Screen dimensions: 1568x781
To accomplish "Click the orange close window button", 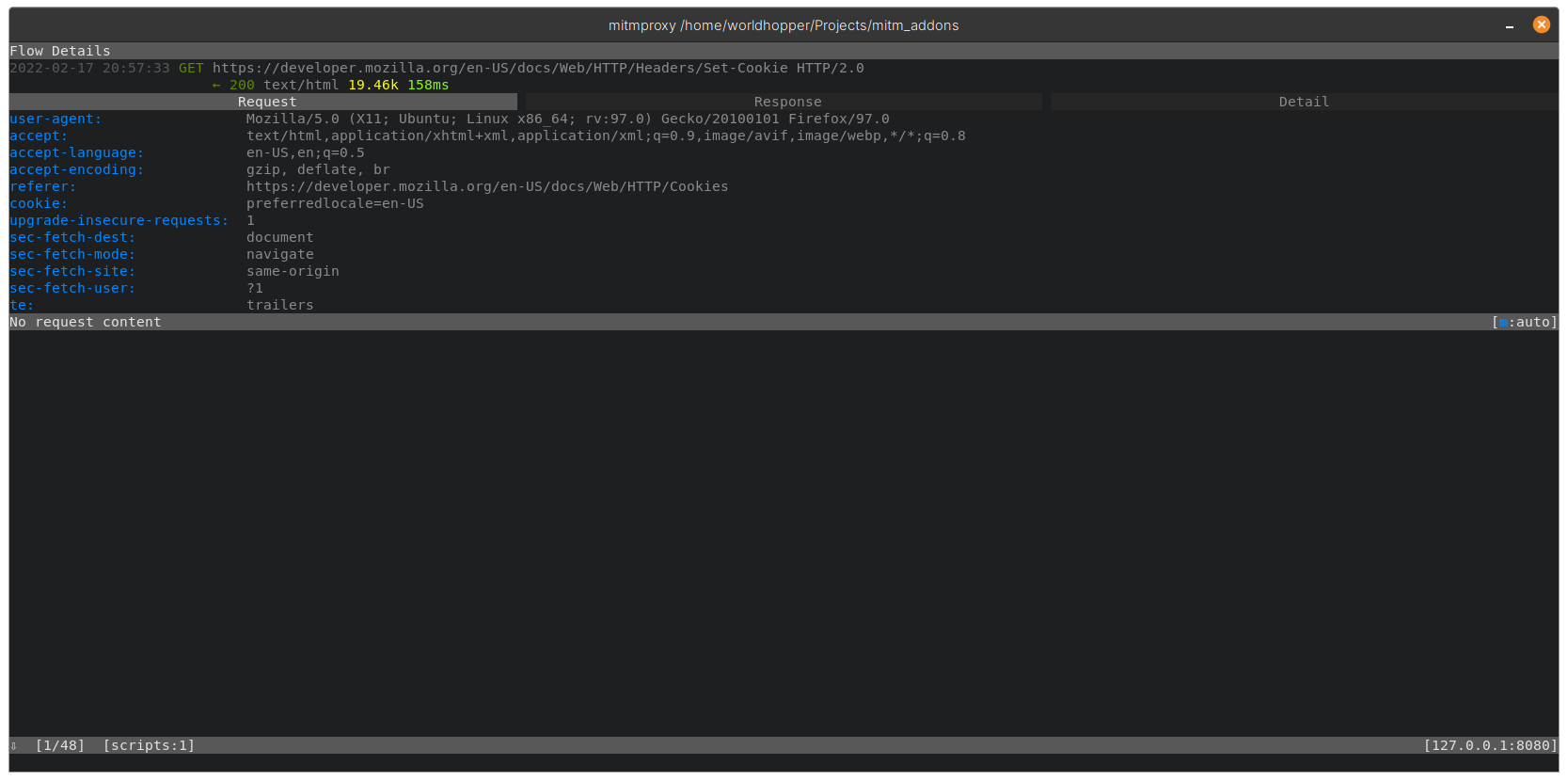I will point(1541,25).
